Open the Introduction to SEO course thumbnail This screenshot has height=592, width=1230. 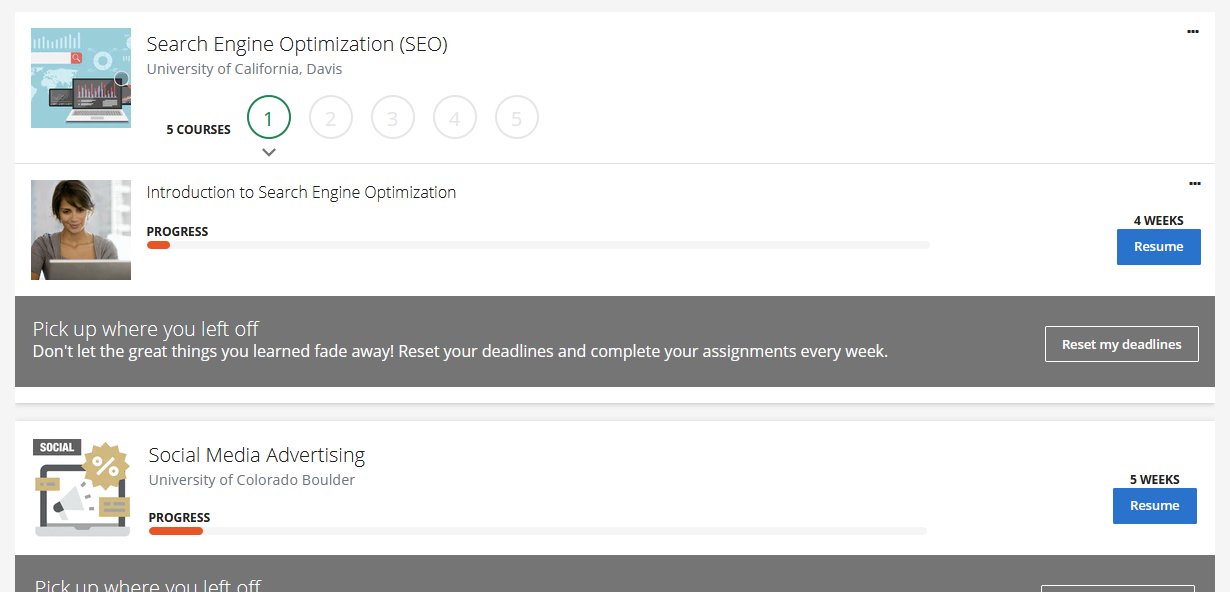[x=81, y=230]
